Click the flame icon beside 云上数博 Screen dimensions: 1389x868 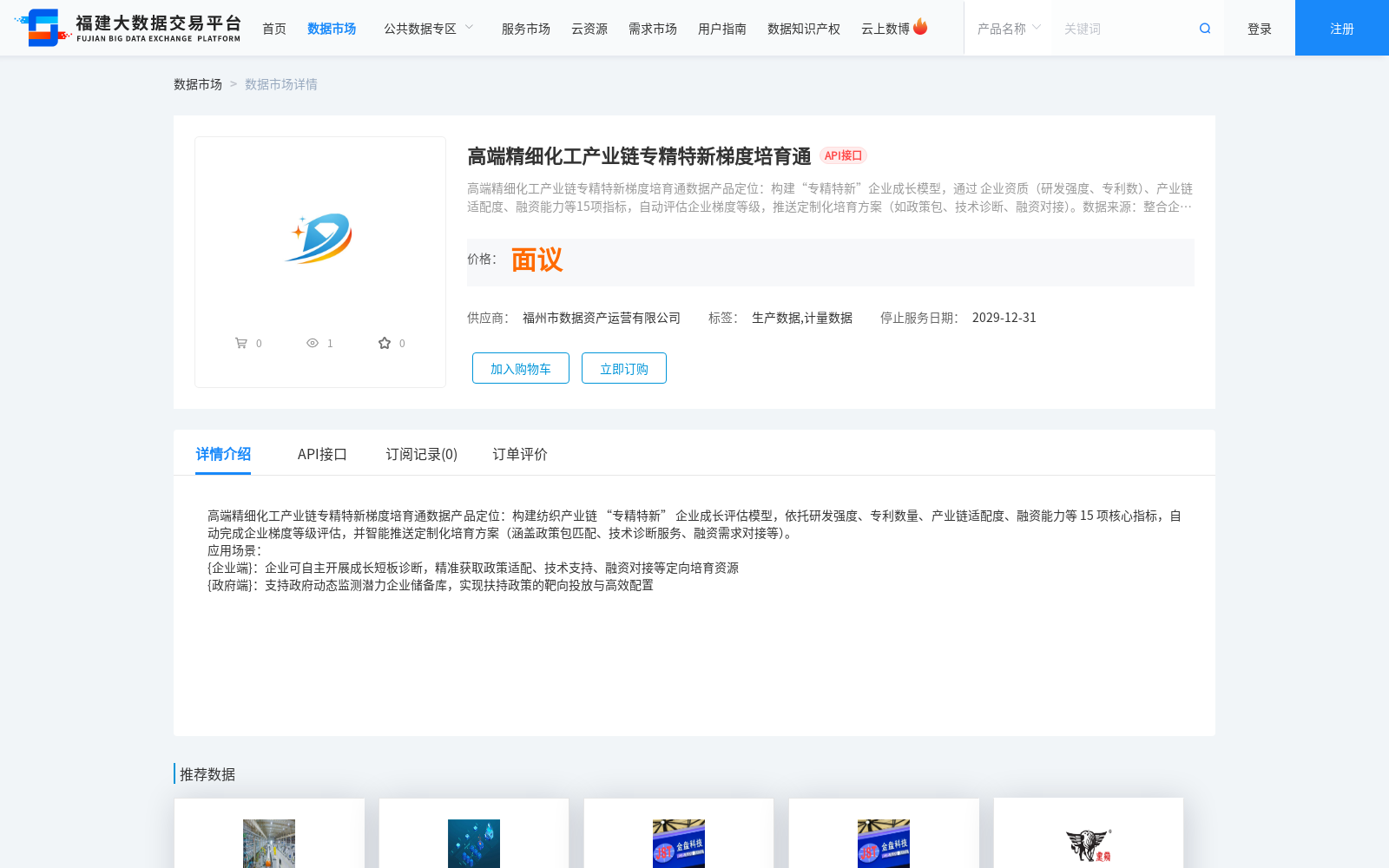click(x=920, y=27)
